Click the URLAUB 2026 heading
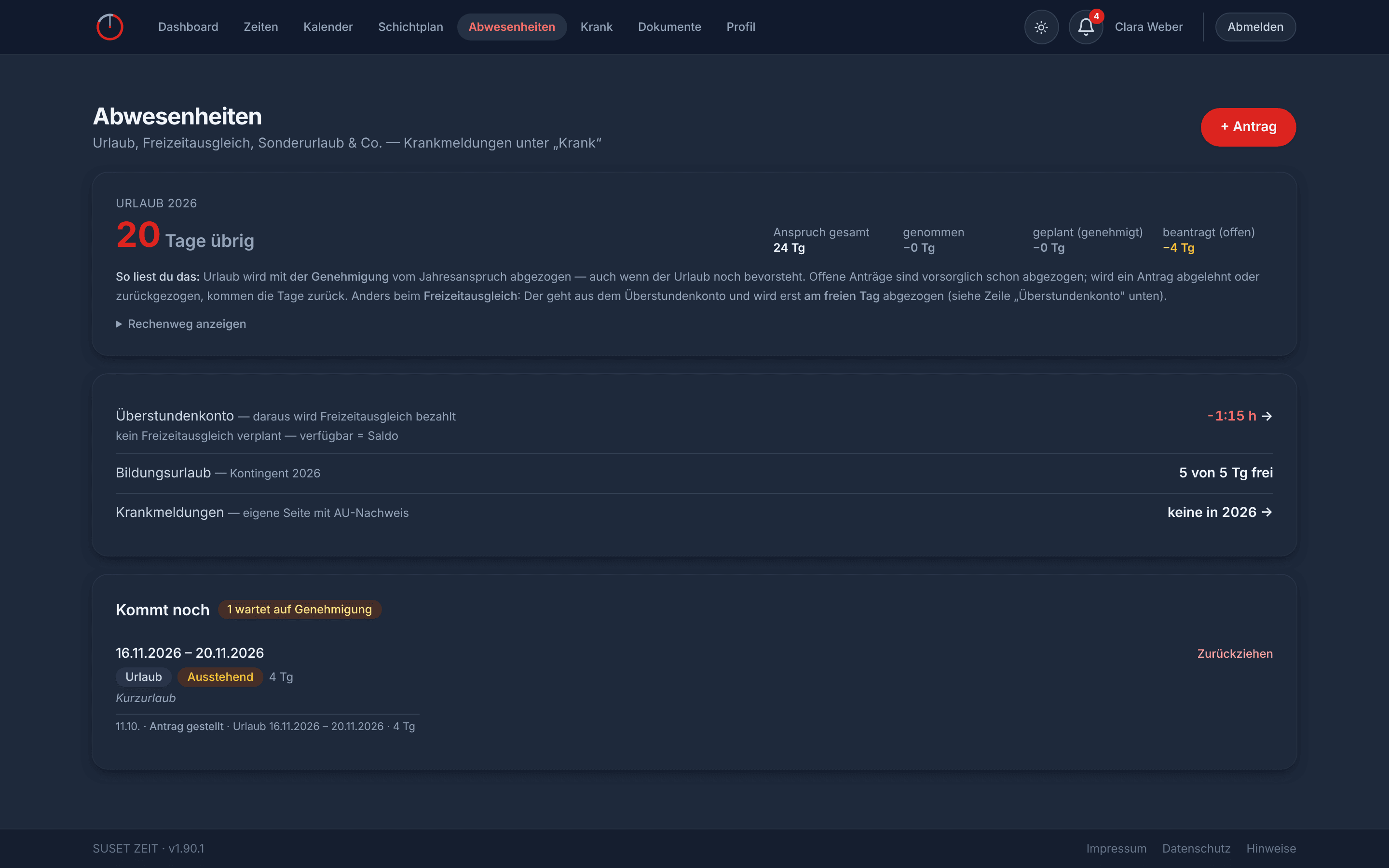This screenshot has width=1389, height=868. coord(156,203)
